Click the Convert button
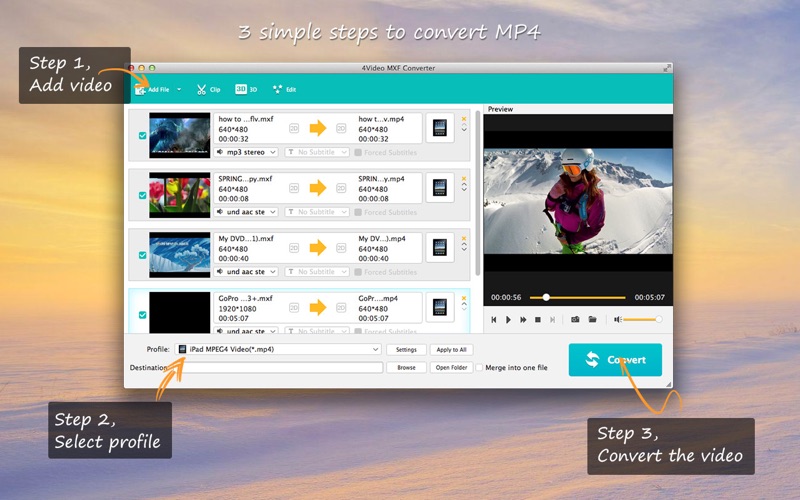 615,359
